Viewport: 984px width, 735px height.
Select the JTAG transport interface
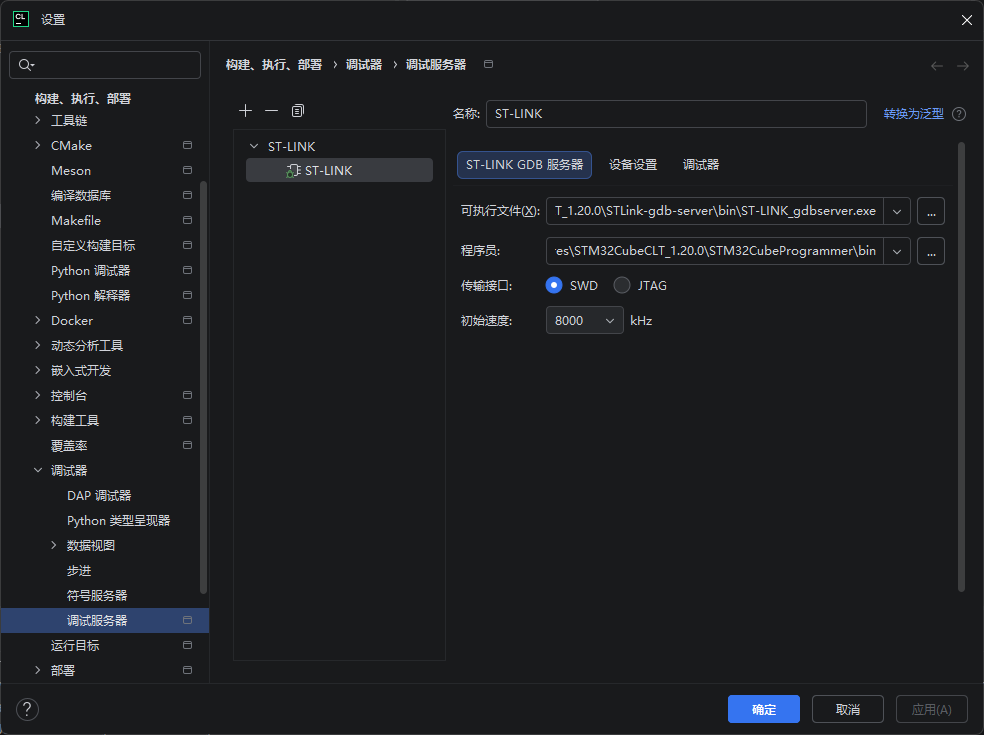click(622, 285)
